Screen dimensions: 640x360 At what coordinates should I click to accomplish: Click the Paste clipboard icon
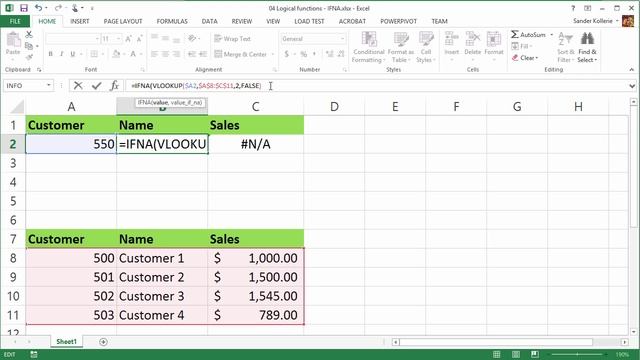tap(13, 40)
